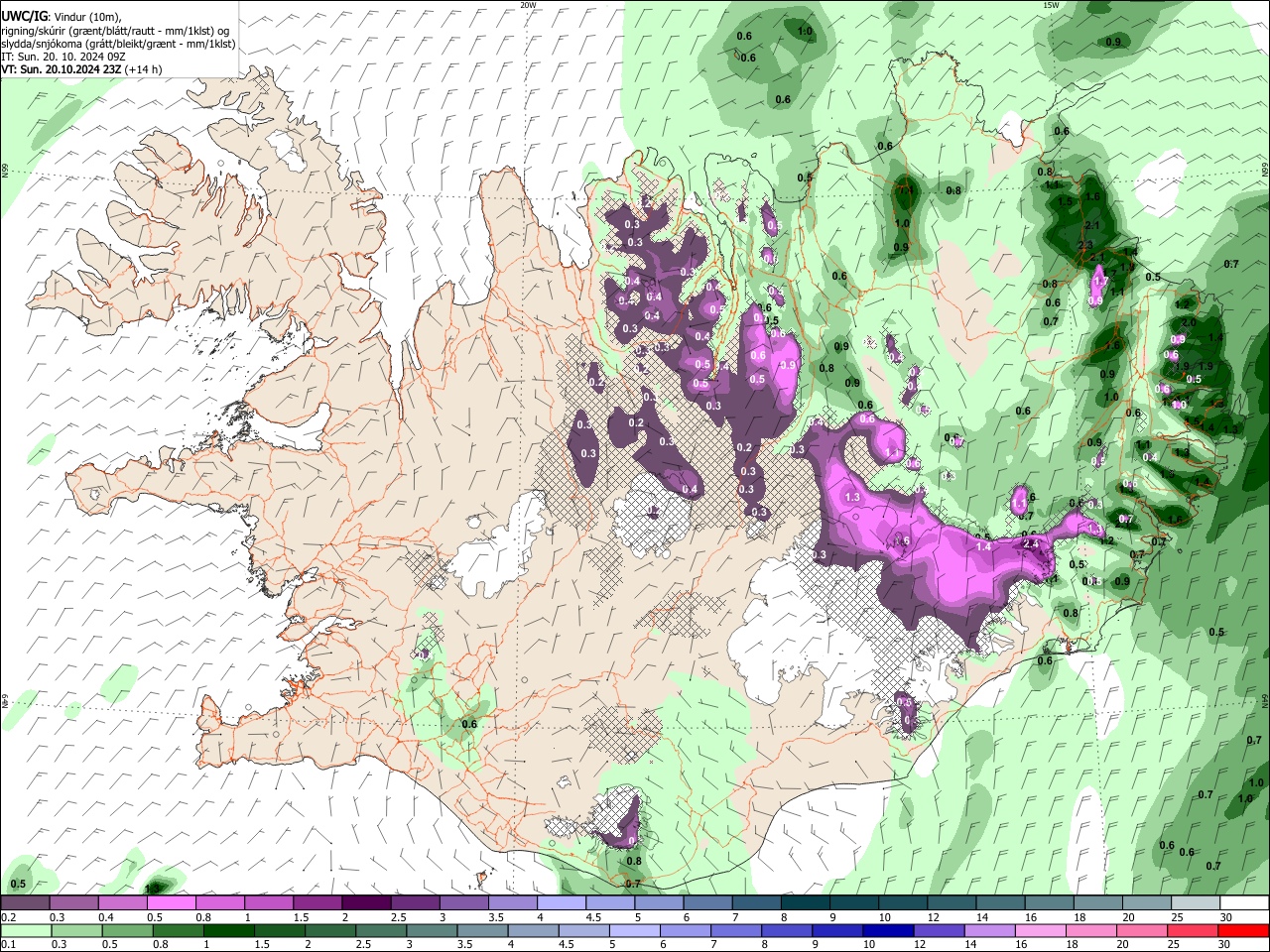This screenshot has height=952, width=1270.
Task: Pick the 25 red rain-scale swatch
Action: (x=1193, y=931)
